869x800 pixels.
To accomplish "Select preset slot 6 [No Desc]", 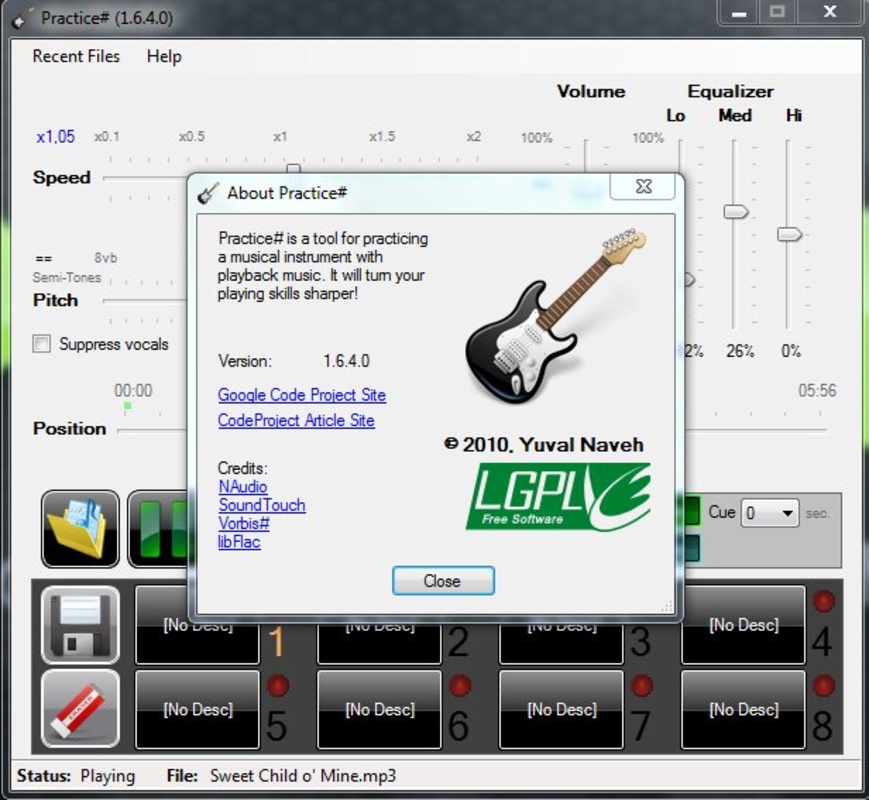I will click(x=380, y=710).
